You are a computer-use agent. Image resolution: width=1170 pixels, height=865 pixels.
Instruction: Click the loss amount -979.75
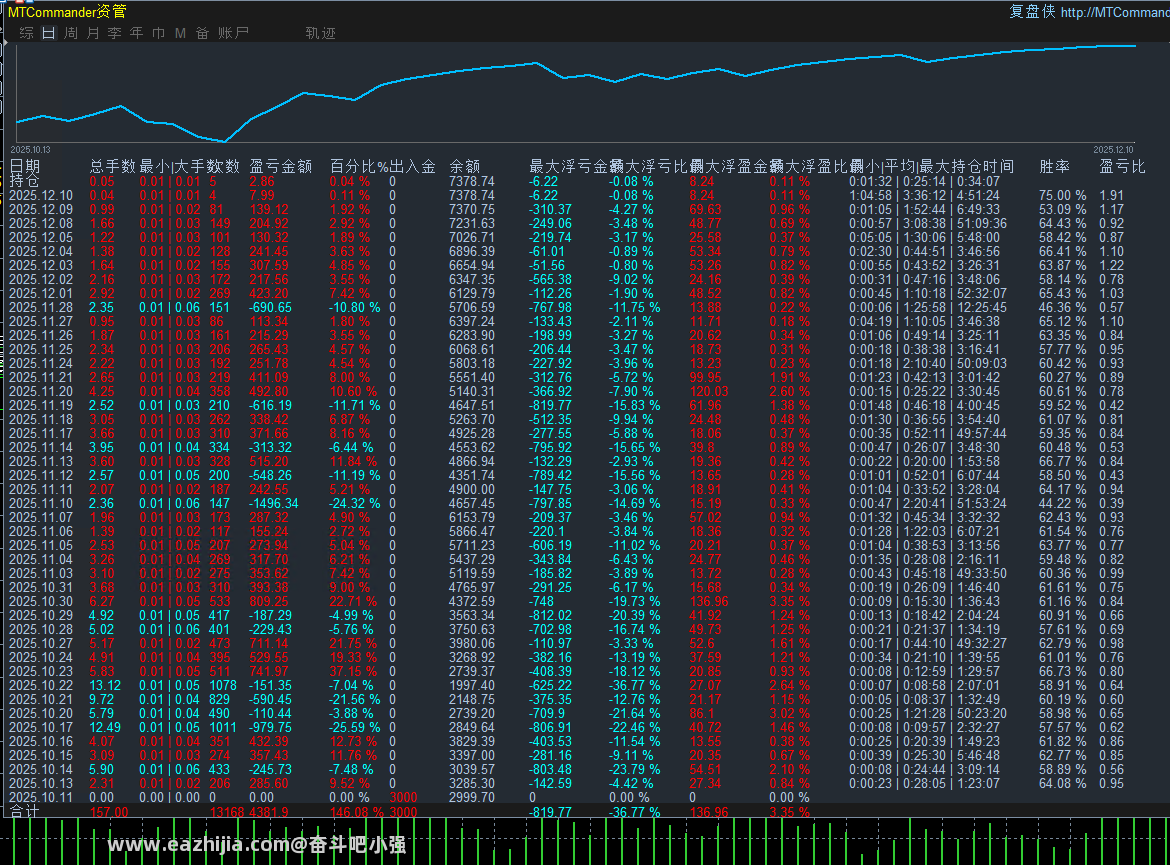(x=271, y=728)
